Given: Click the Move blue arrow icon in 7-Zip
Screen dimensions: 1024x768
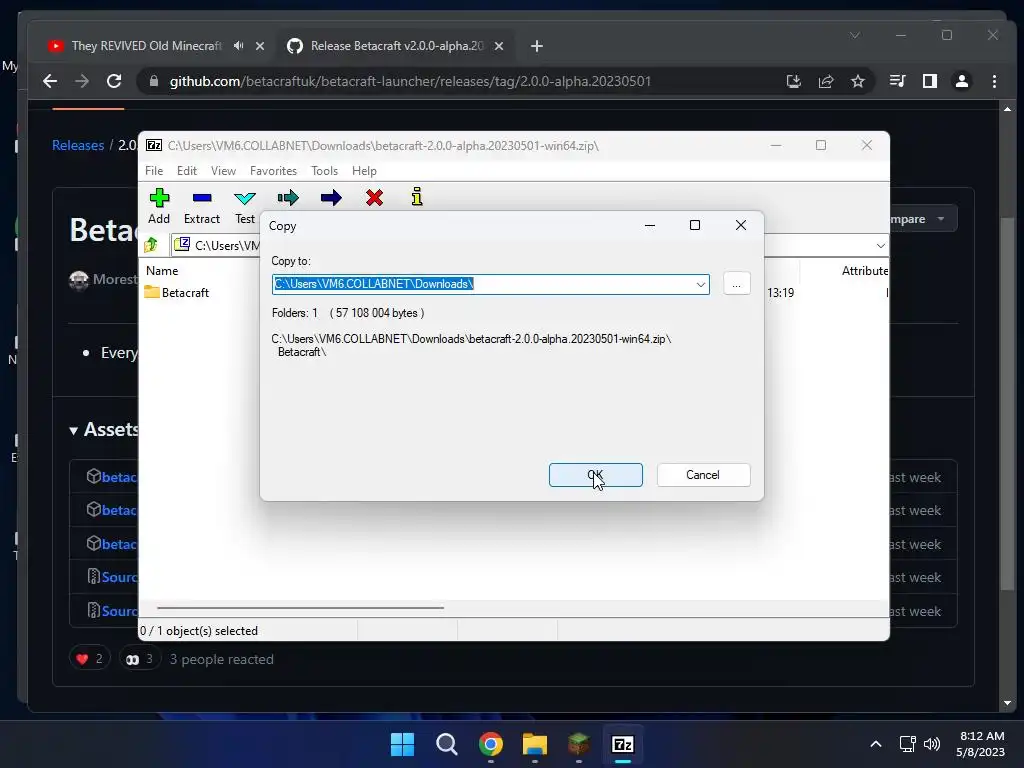Looking at the screenshot, I should pos(331,198).
